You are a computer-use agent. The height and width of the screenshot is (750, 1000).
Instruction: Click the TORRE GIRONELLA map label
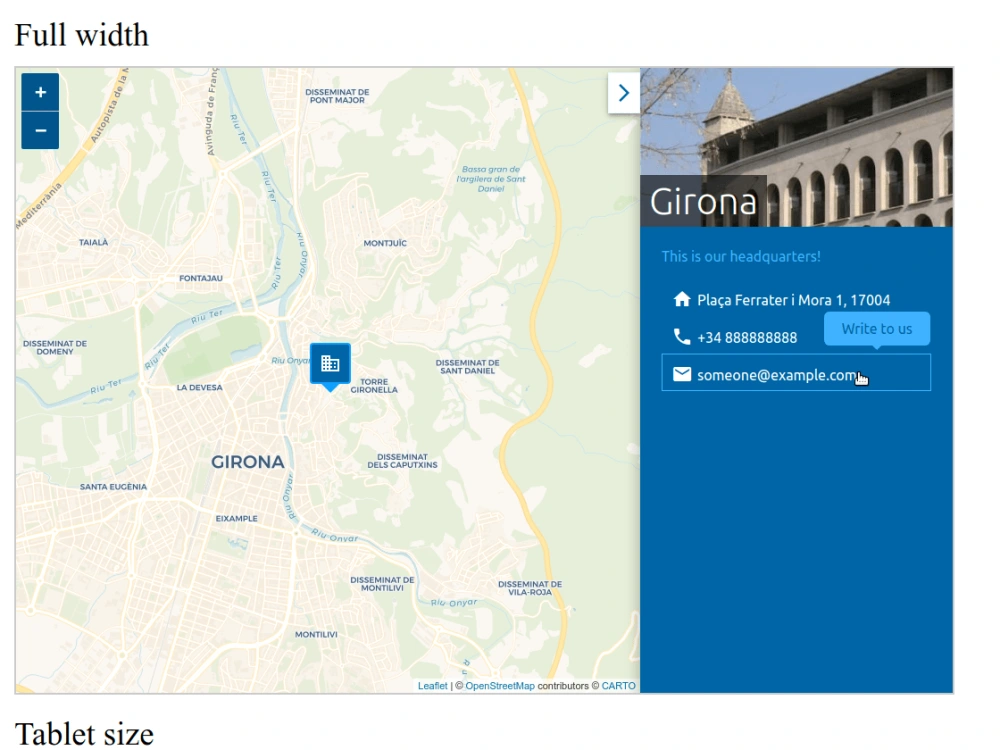coord(374,386)
